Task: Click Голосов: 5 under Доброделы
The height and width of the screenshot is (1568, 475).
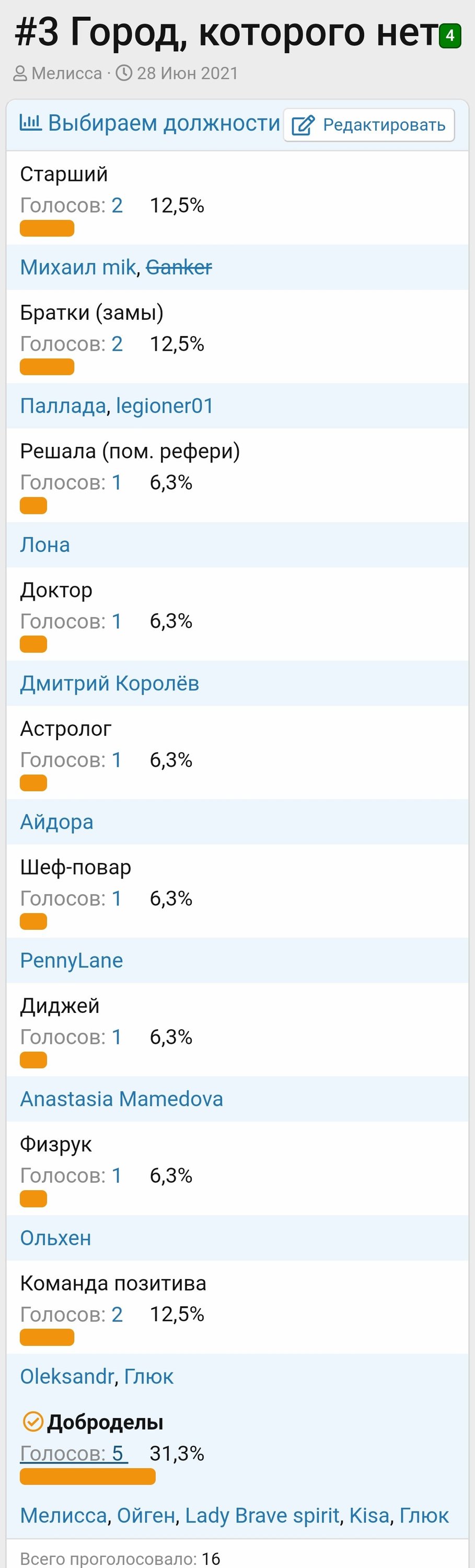Action: (73, 1454)
